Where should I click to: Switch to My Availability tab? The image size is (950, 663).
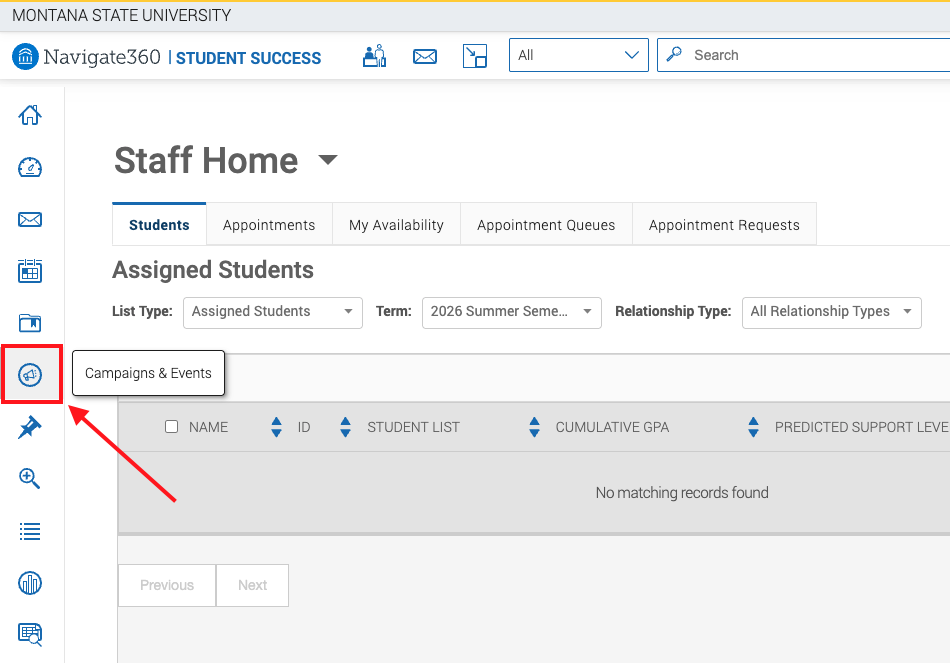[x=396, y=224]
